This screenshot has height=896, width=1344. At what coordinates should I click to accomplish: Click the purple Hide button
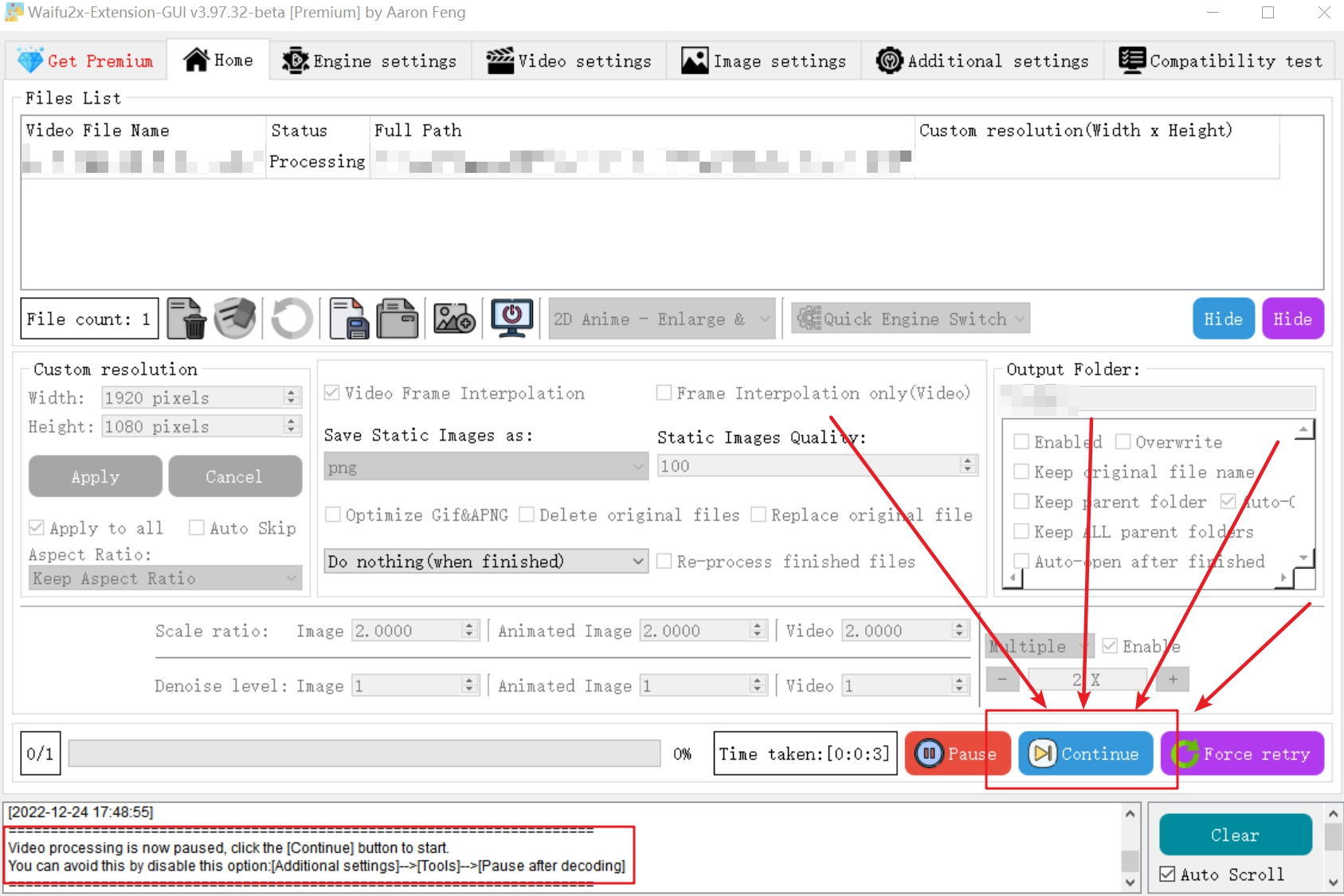1293,319
